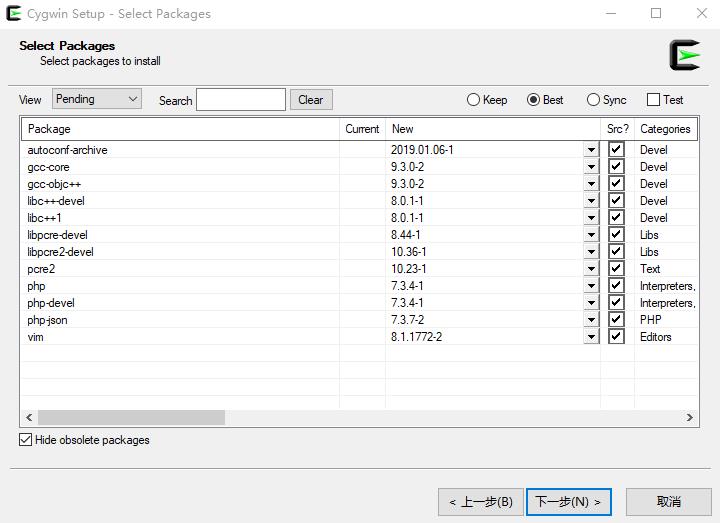
Task: Click the scroll right arrow
Action: tap(690, 417)
